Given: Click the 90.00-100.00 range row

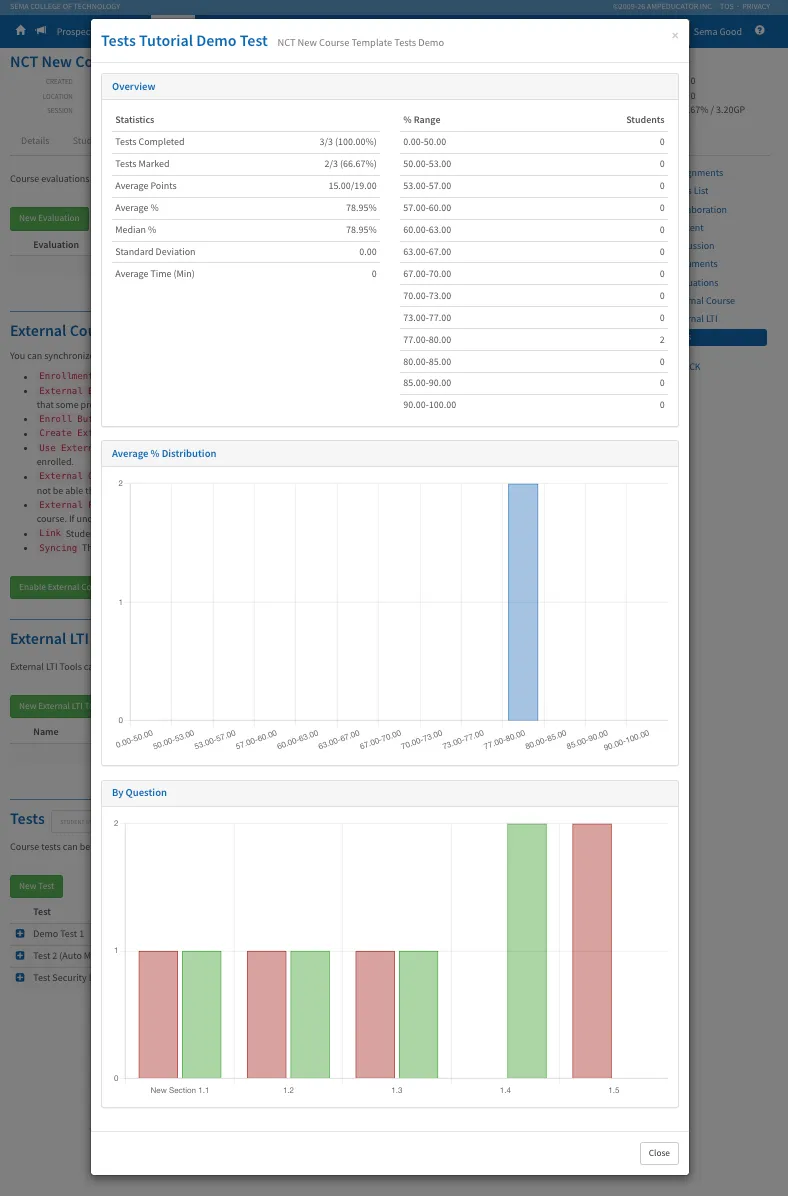Looking at the screenshot, I should point(534,405).
